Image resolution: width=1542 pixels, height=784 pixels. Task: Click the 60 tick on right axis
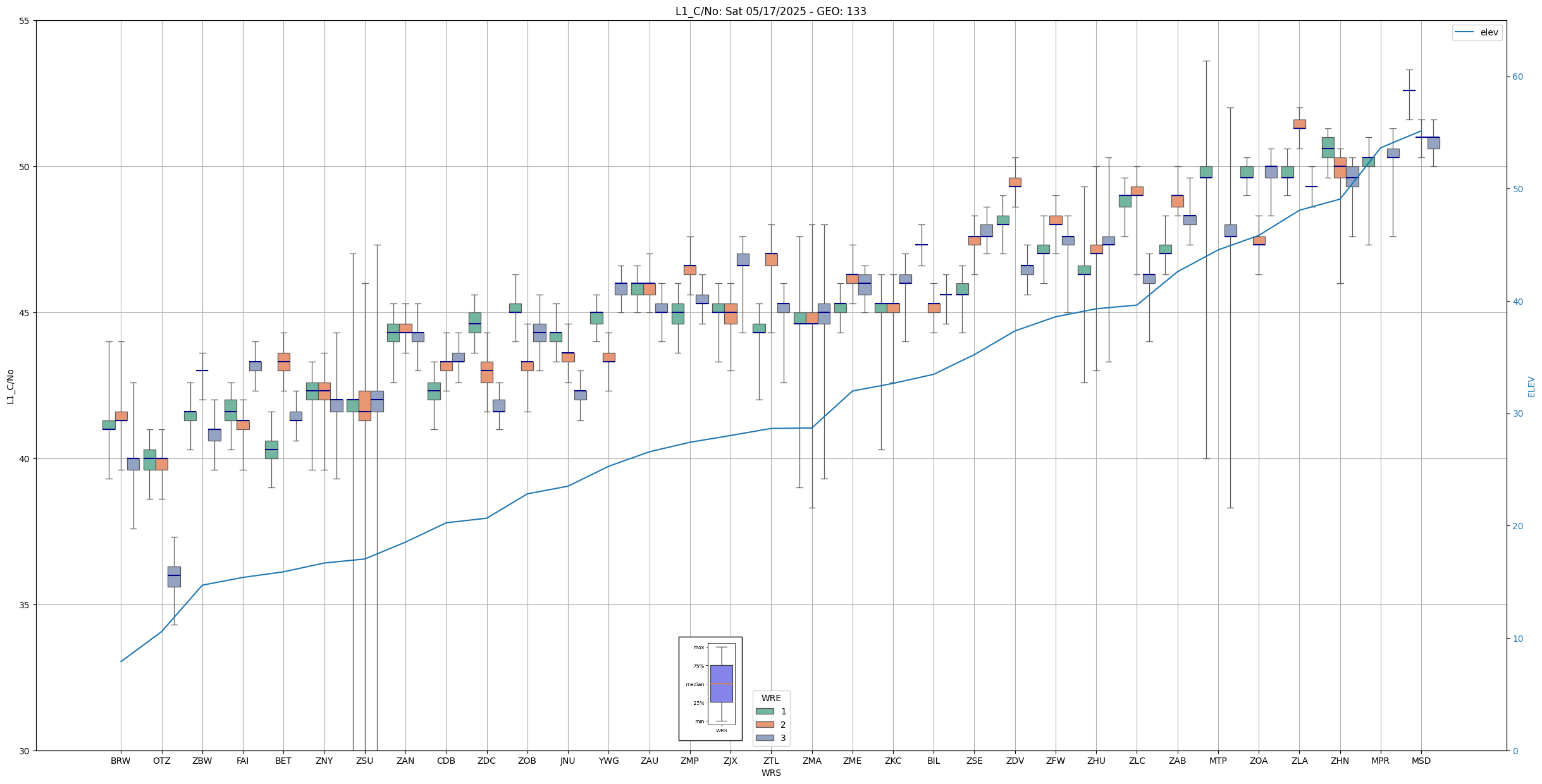point(1517,77)
